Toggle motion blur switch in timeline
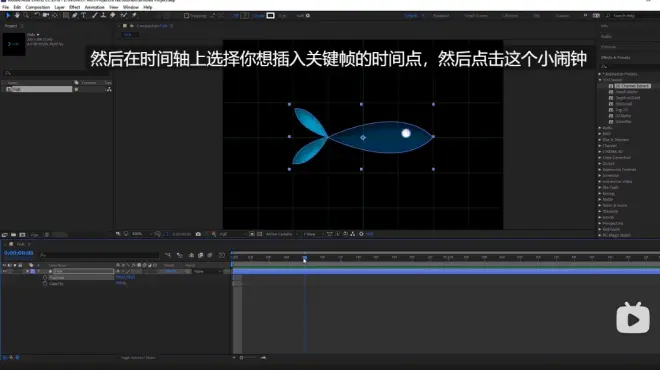 point(210,255)
